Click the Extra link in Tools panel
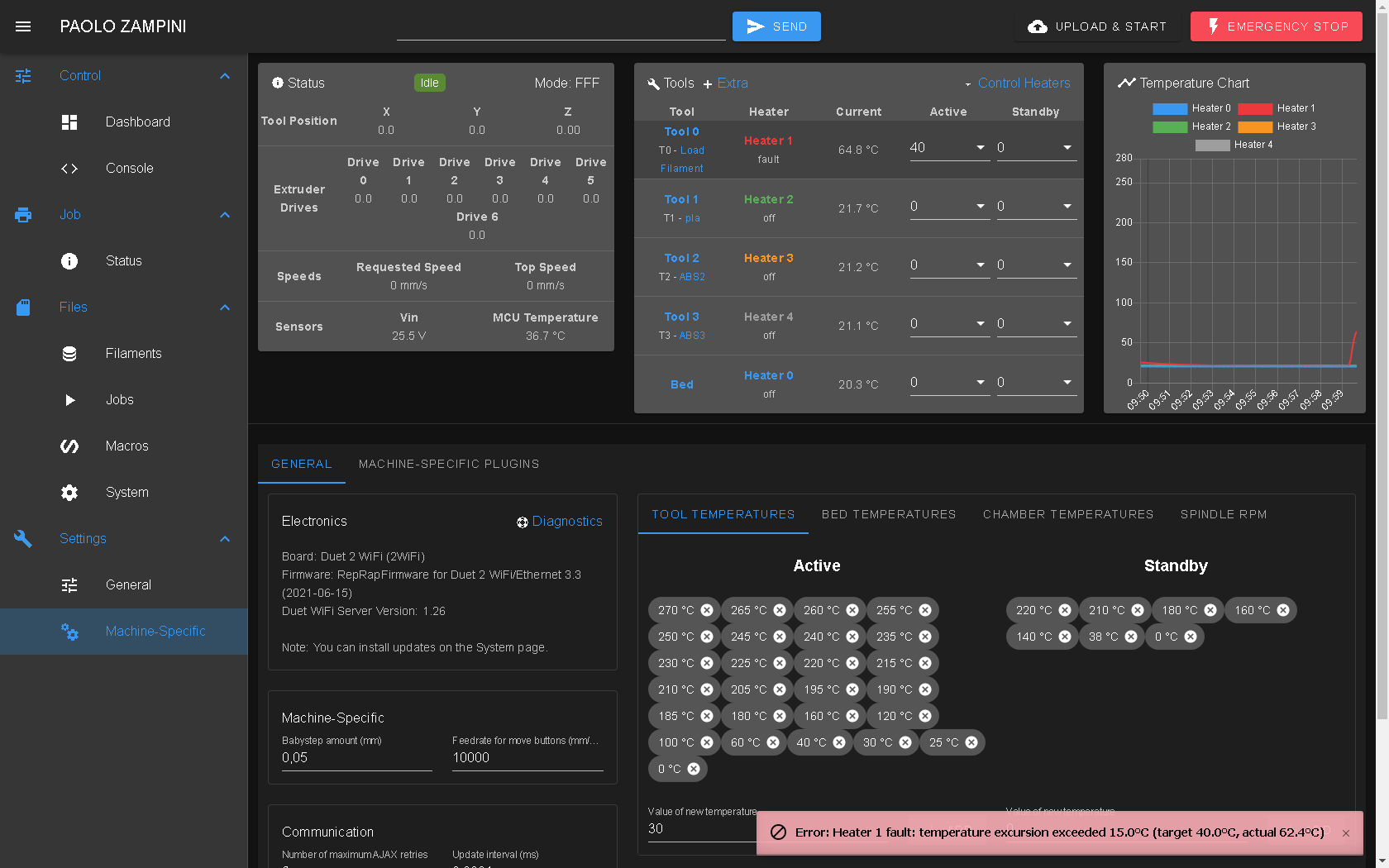The image size is (1389, 868). 733,83
